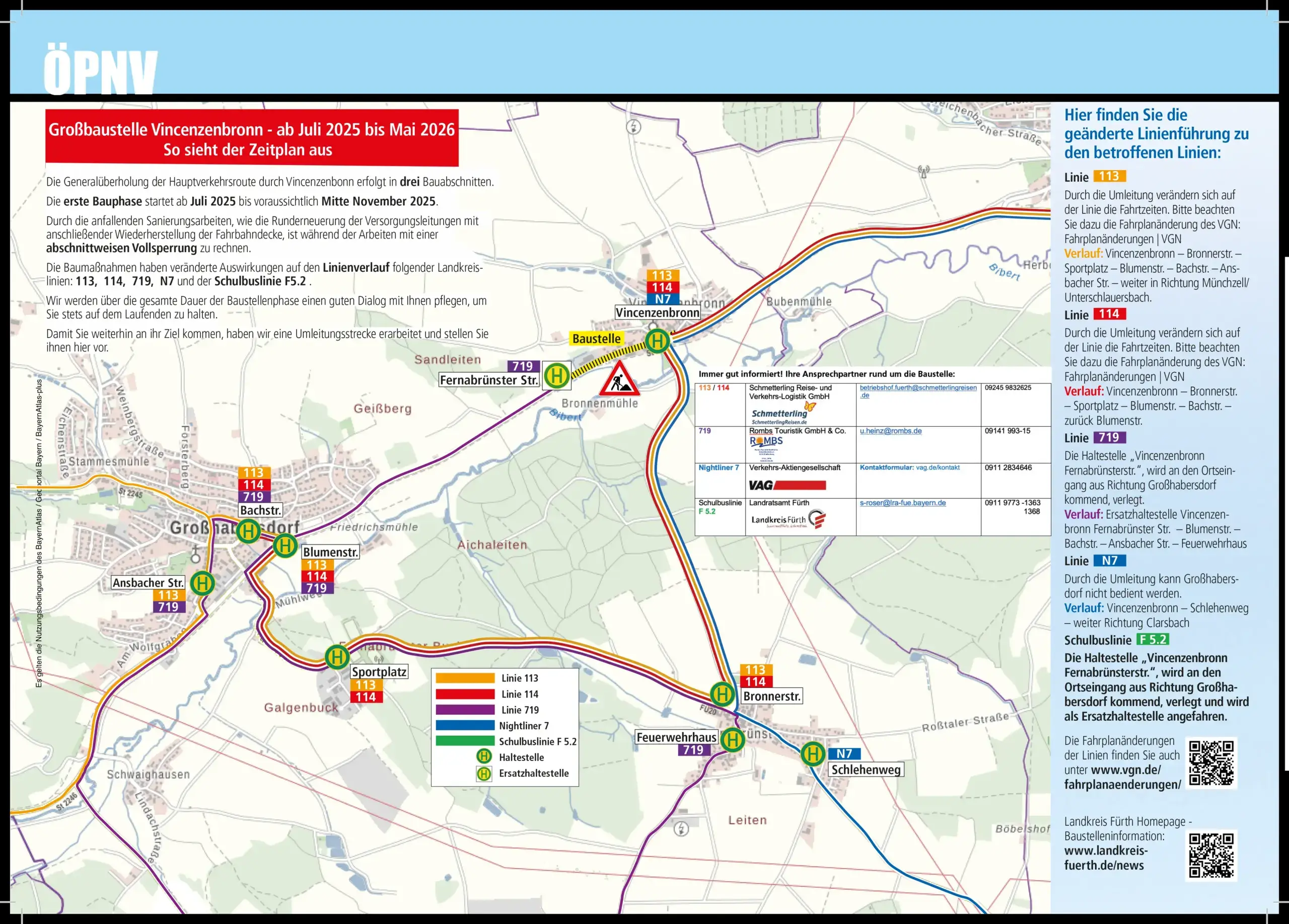Click the Ansbacher Str. stop label
This screenshot has width=1289, height=924.
pos(148,583)
